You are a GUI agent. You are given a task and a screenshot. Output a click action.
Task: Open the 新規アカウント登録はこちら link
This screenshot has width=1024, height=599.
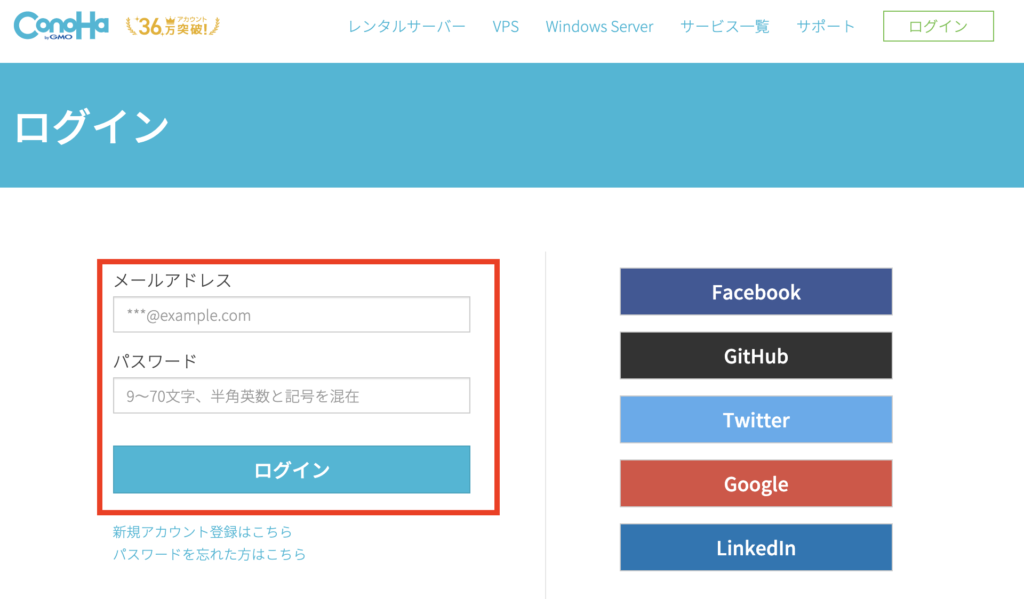(202, 532)
